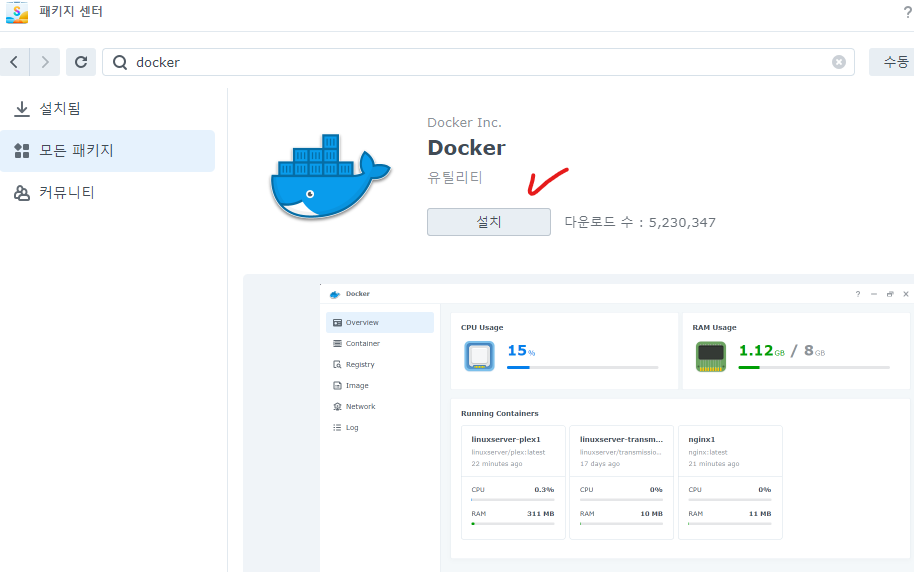Screen dimensions: 914x572
Task: Open the Docker preview screenshot thumbnail
Action: pos(578,423)
